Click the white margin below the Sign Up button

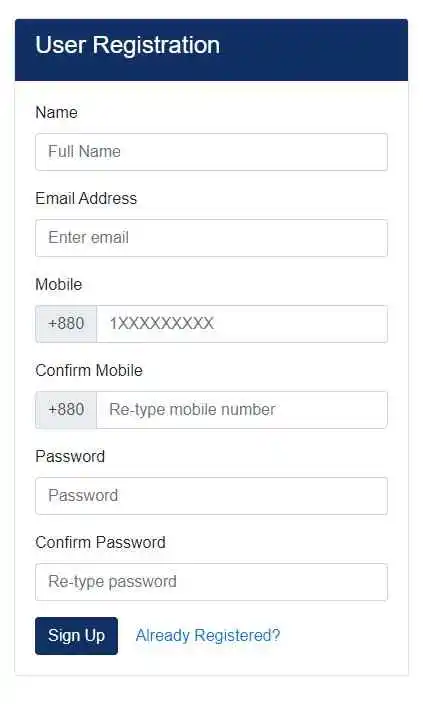pos(76,665)
